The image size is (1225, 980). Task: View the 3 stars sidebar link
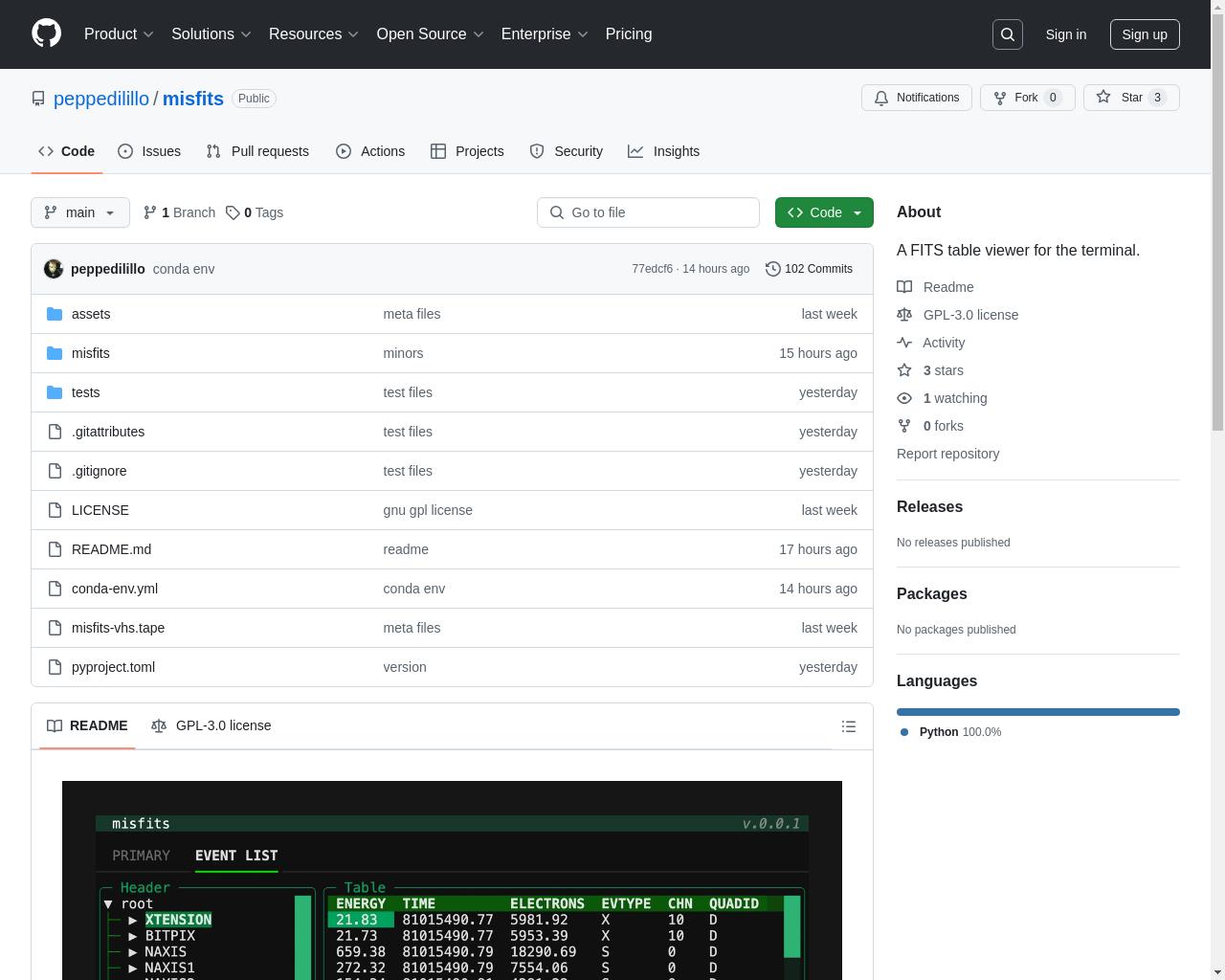930,370
